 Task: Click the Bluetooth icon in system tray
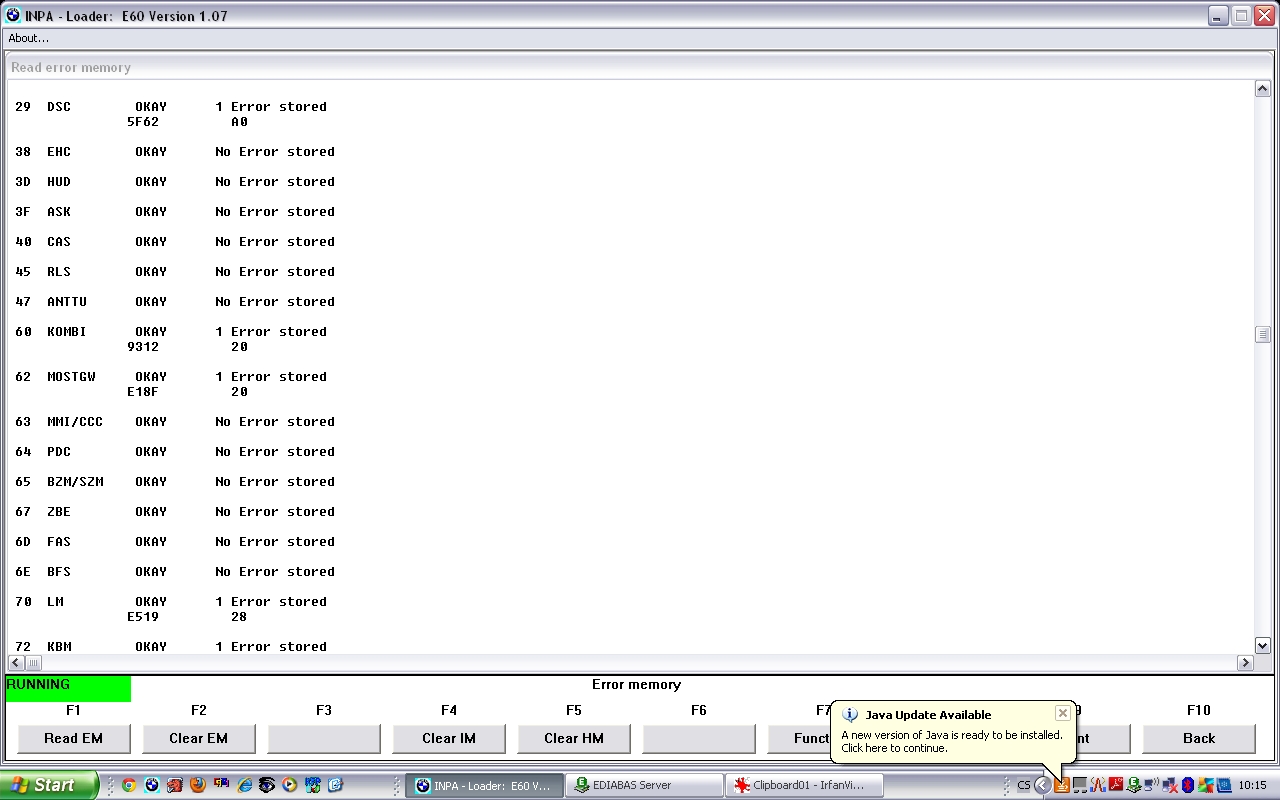(1188, 785)
